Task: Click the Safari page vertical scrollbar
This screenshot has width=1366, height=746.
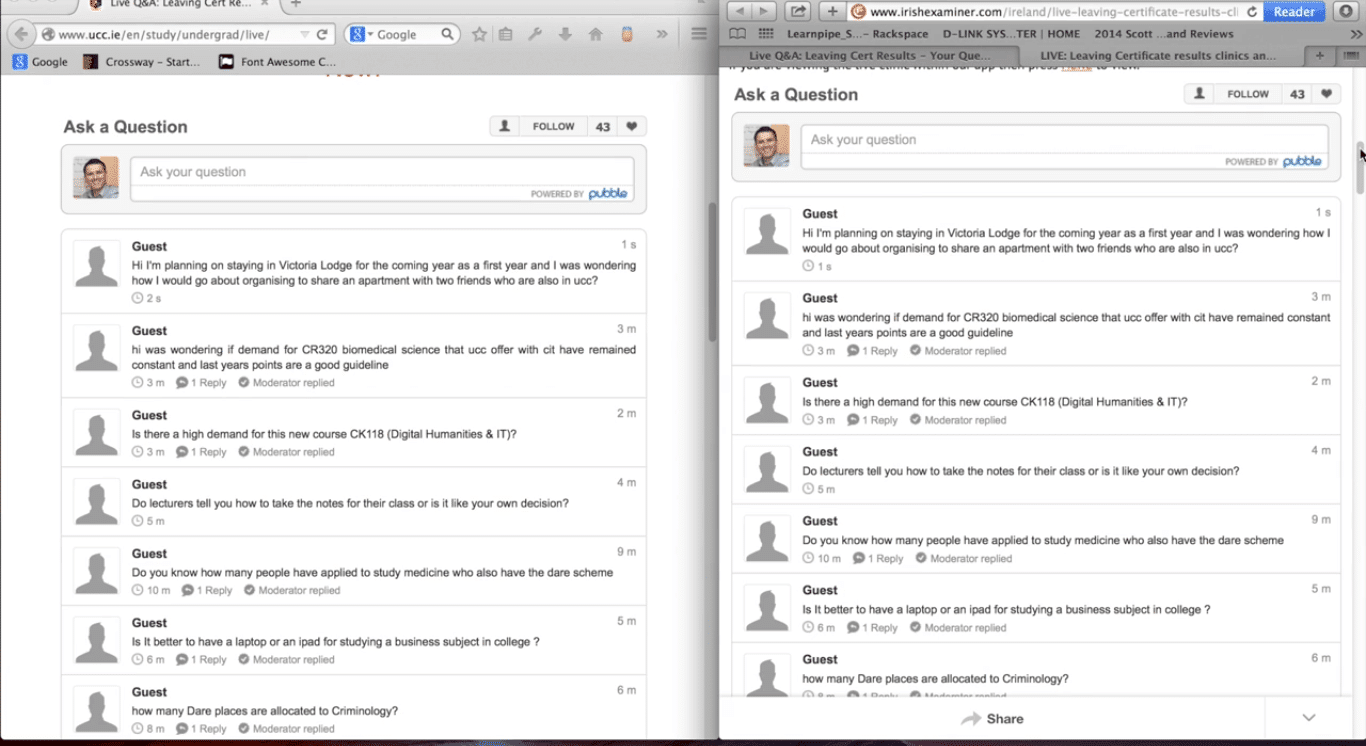Action: pyautogui.click(x=1360, y=170)
